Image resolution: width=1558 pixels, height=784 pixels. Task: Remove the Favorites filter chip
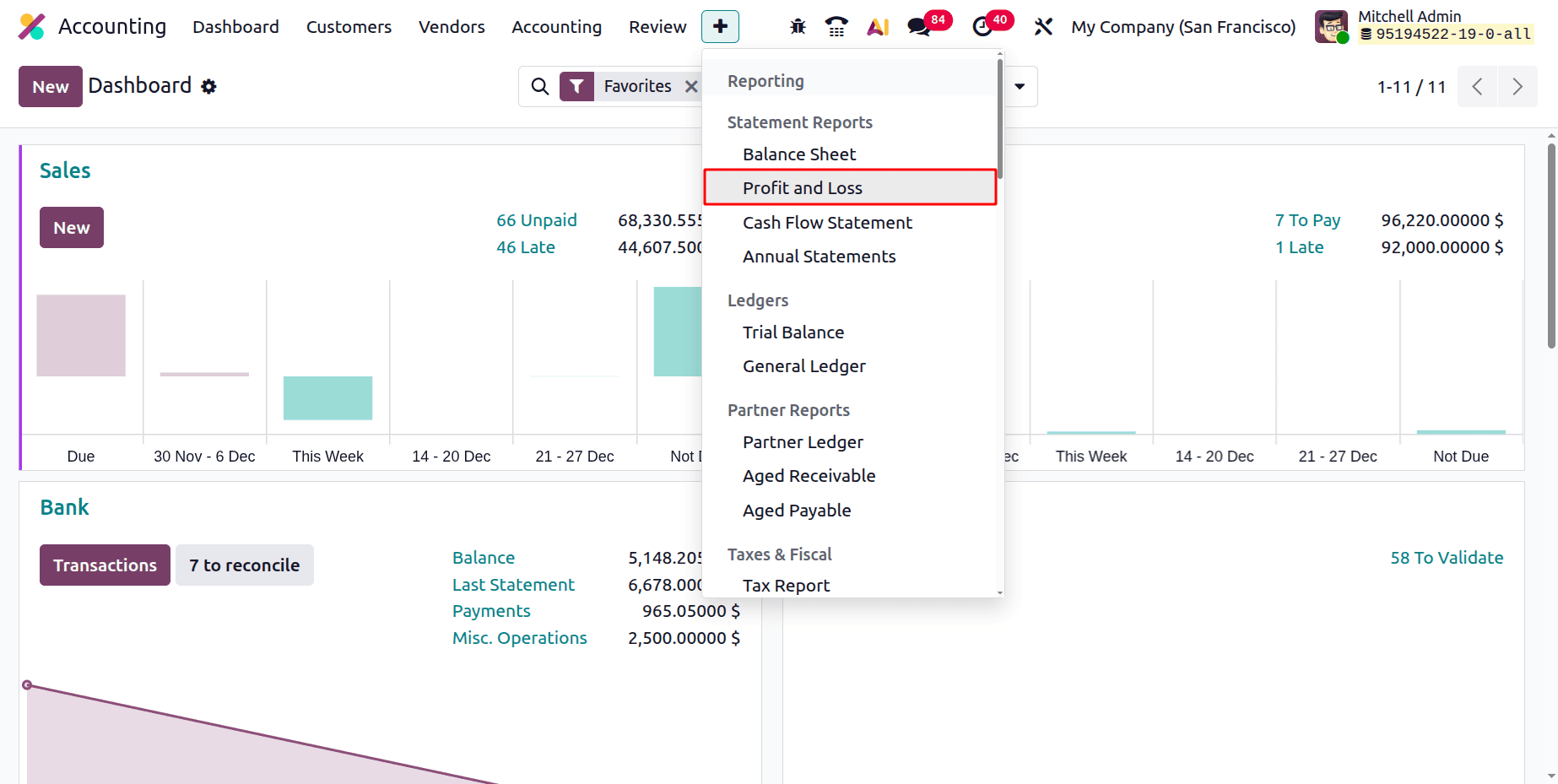[x=691, y=85]
